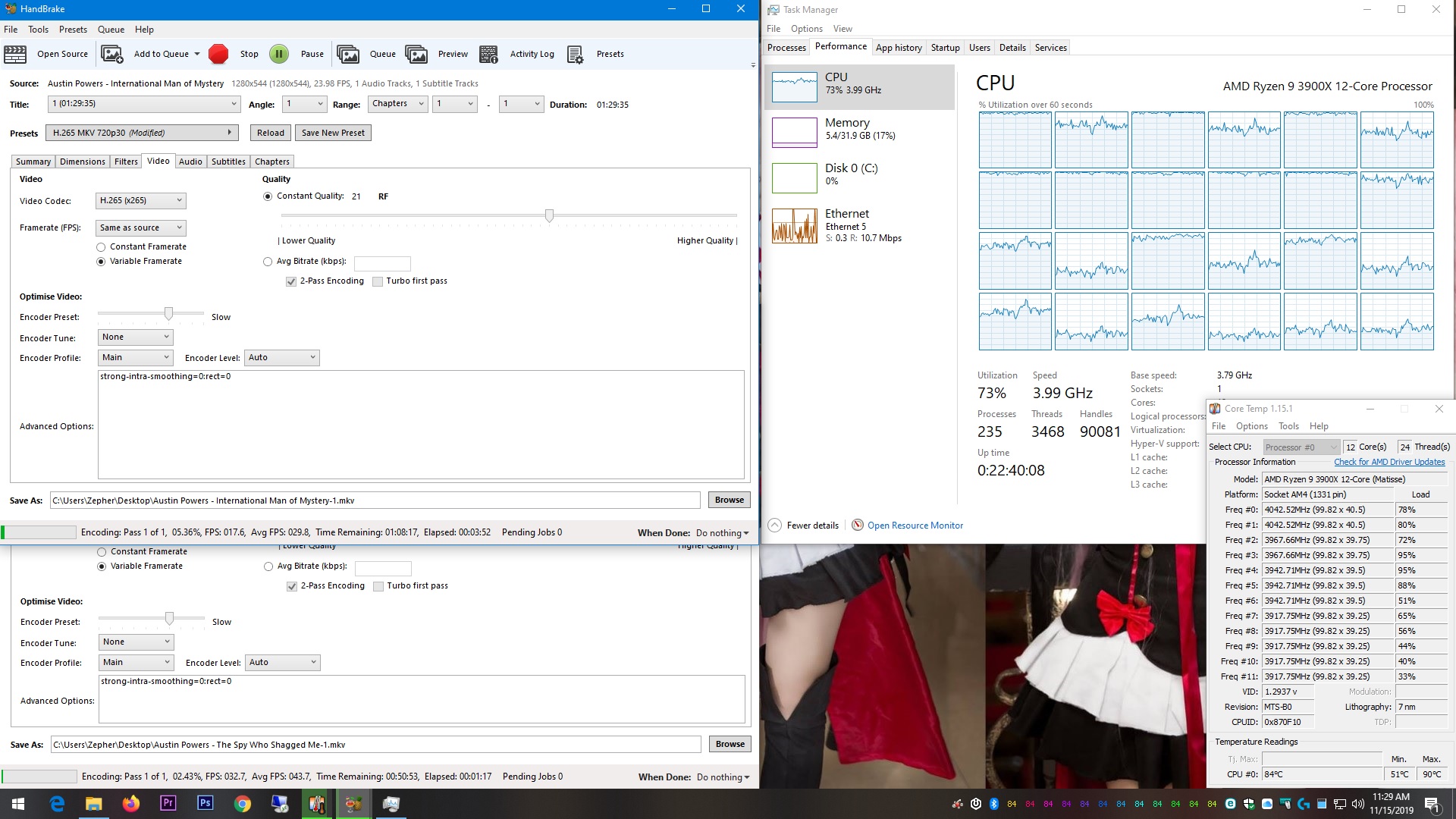This screenshot has width=1456, height=819.
Task: Toggle 2-Pass Encoding in the front HandBrake window
Action: click(291, 281)
